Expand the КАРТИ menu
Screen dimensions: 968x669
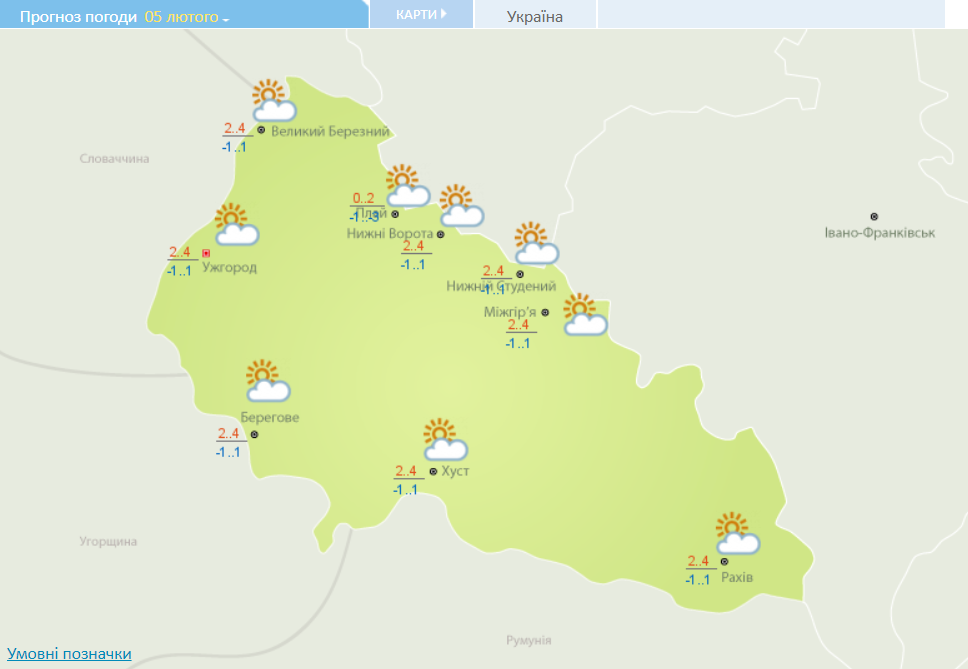pyautogui.click(x=421, y=15)
